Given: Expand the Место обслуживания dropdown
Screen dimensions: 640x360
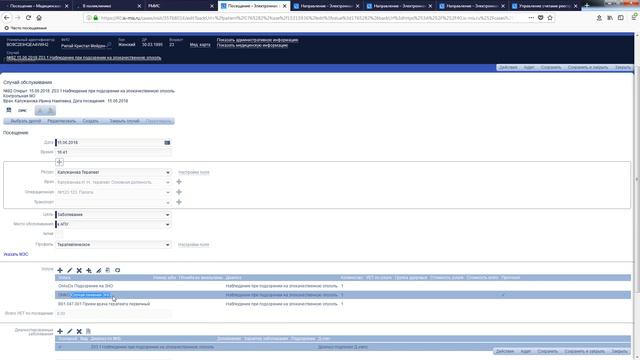Looking at the screenshot, I should tap(167, 224).
